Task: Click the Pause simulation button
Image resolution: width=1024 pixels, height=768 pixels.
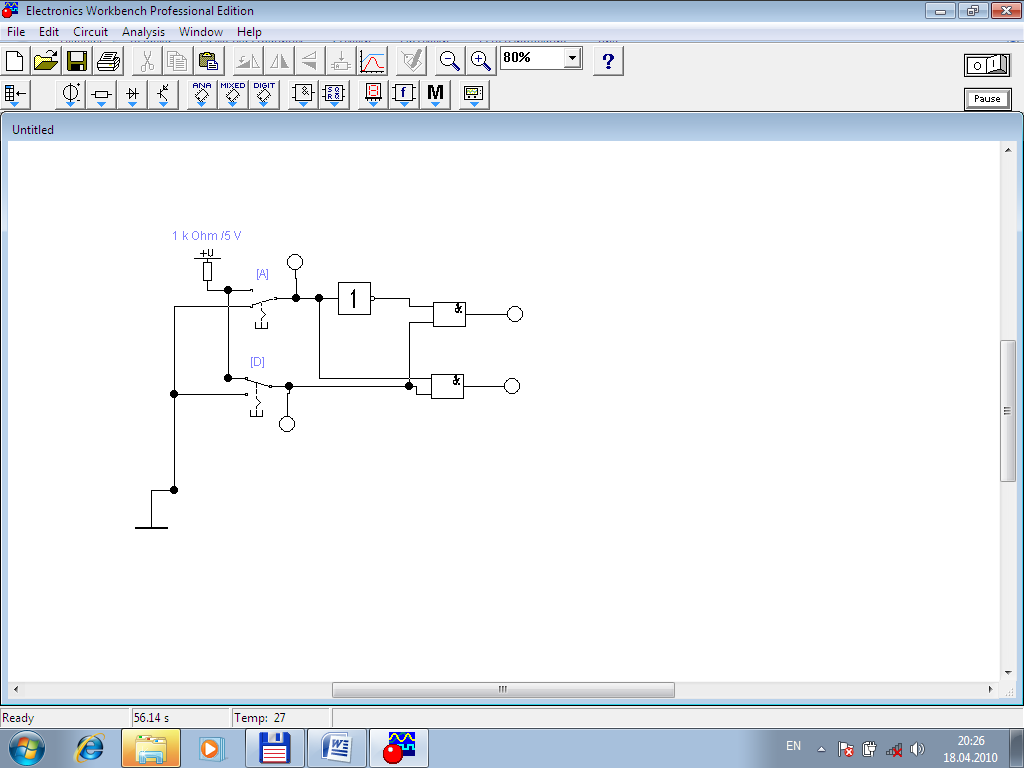Action: (987, 99)
